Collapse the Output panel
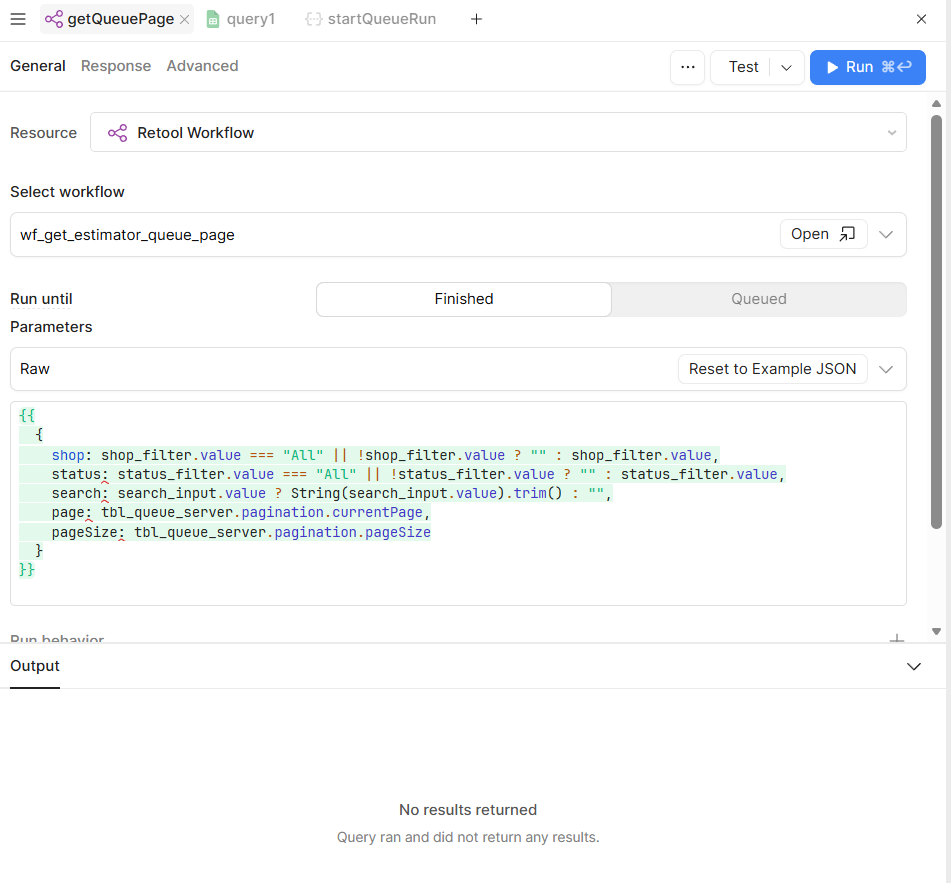The width and height of the screenshot is (951, 883). click(913, 666)
